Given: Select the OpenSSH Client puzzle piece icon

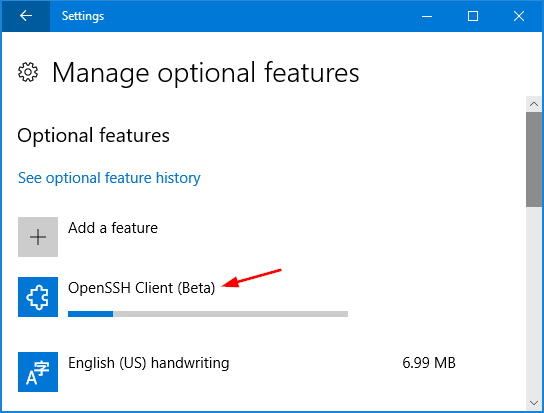Looking at the screenshot, I should click(x=38, y=297).
